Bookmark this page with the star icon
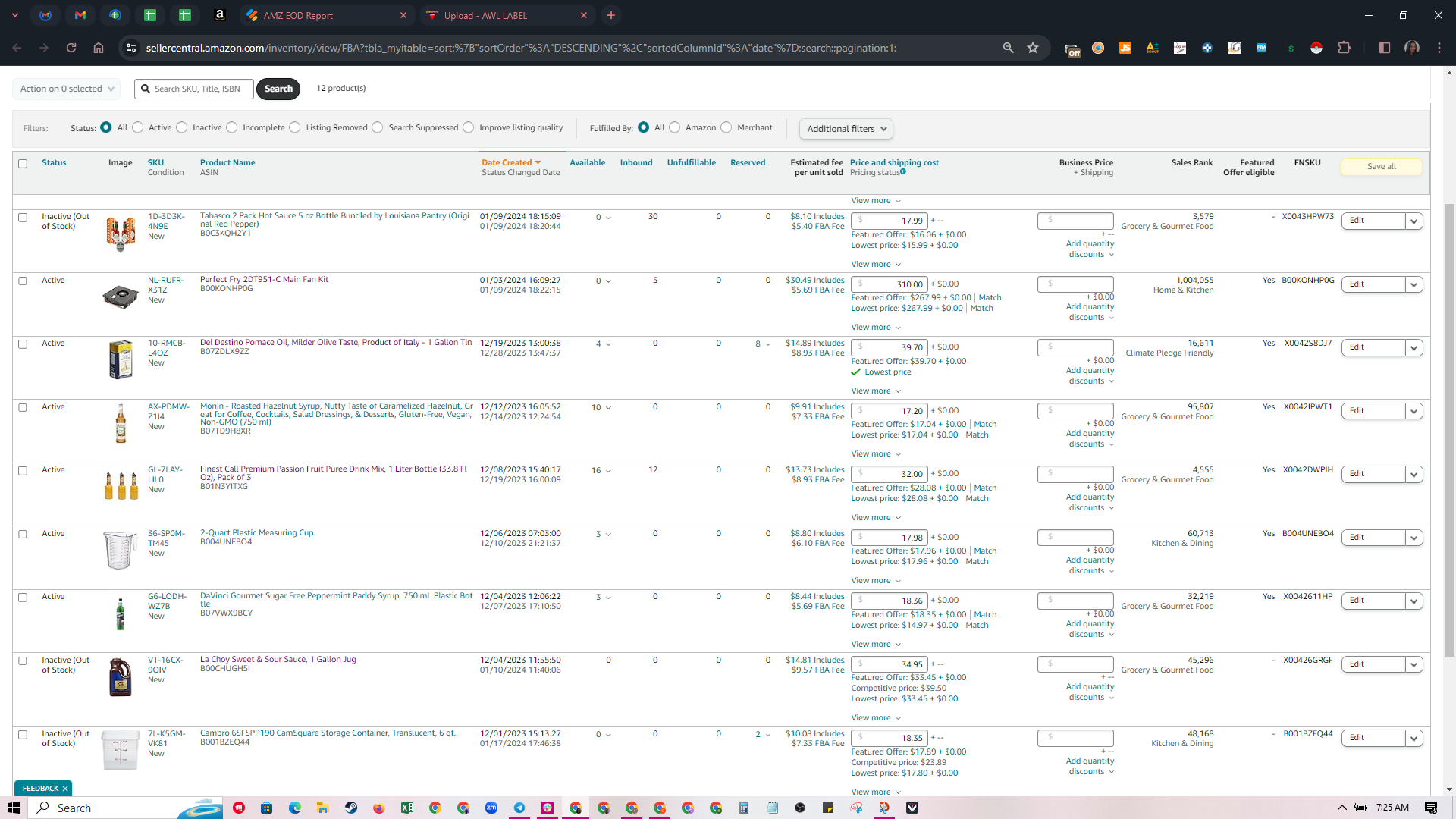 (1033, 48)
